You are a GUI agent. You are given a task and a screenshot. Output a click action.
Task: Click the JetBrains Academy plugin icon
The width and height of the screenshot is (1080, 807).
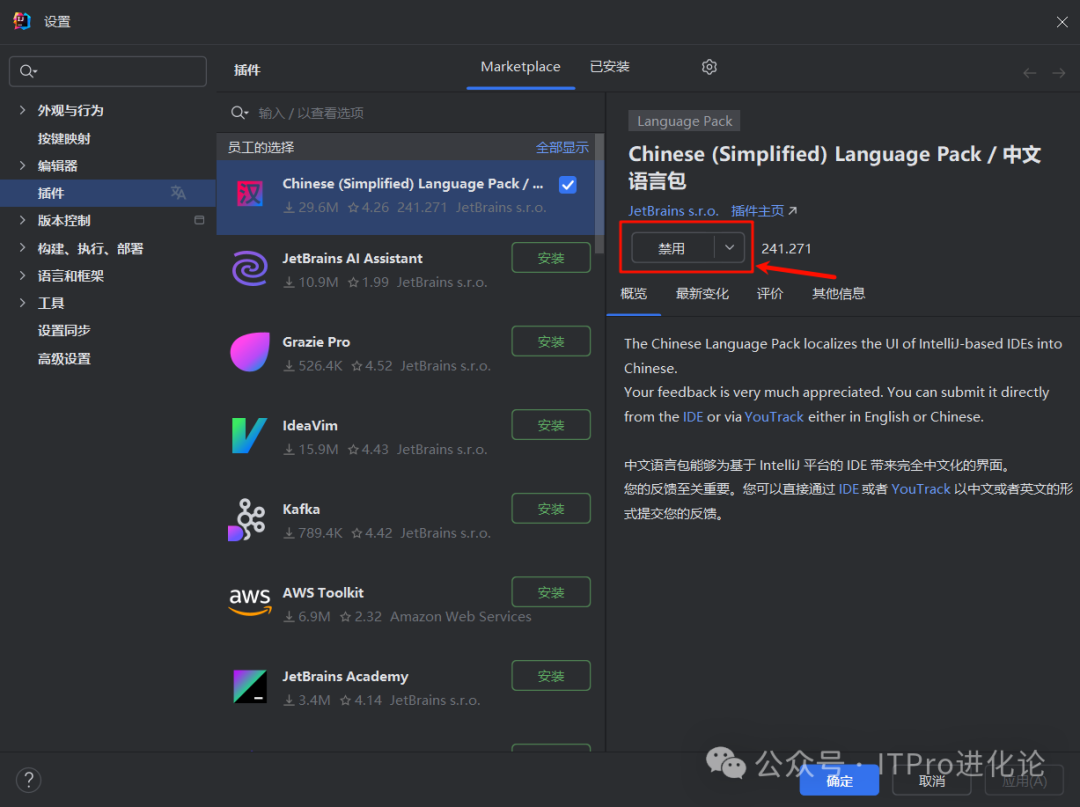(x=249, y=687)
